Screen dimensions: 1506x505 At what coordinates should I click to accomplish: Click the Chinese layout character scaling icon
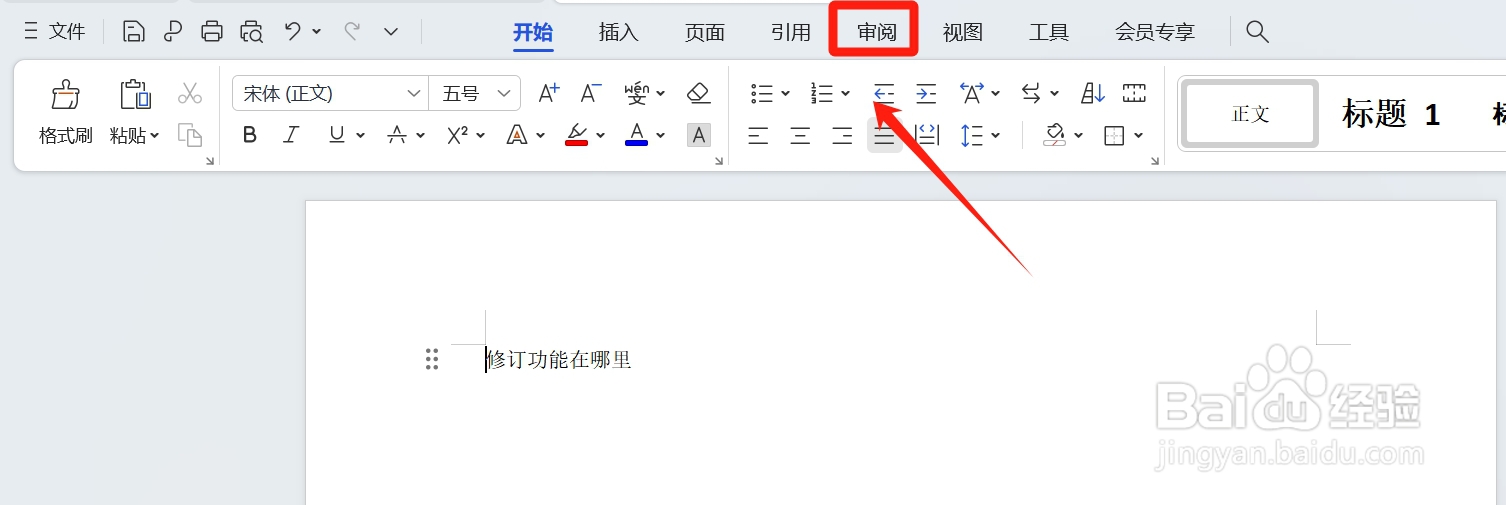[972, 94]
